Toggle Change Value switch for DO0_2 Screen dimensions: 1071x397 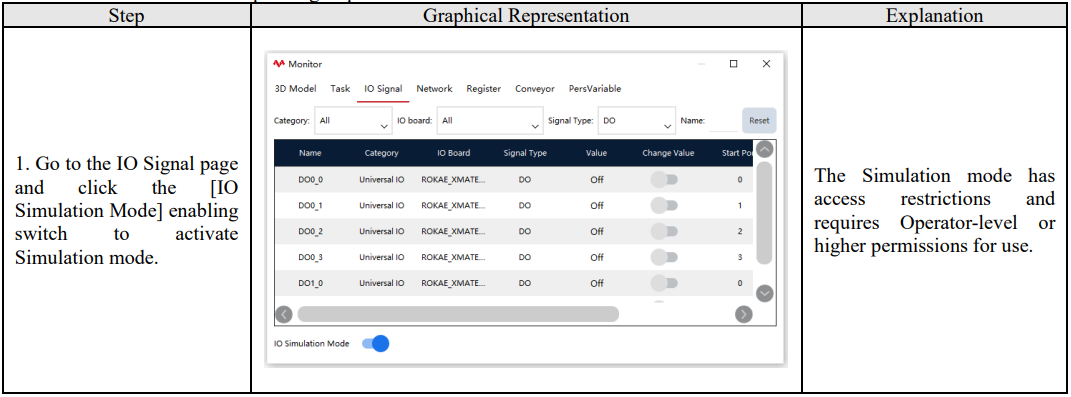(664, 231)
